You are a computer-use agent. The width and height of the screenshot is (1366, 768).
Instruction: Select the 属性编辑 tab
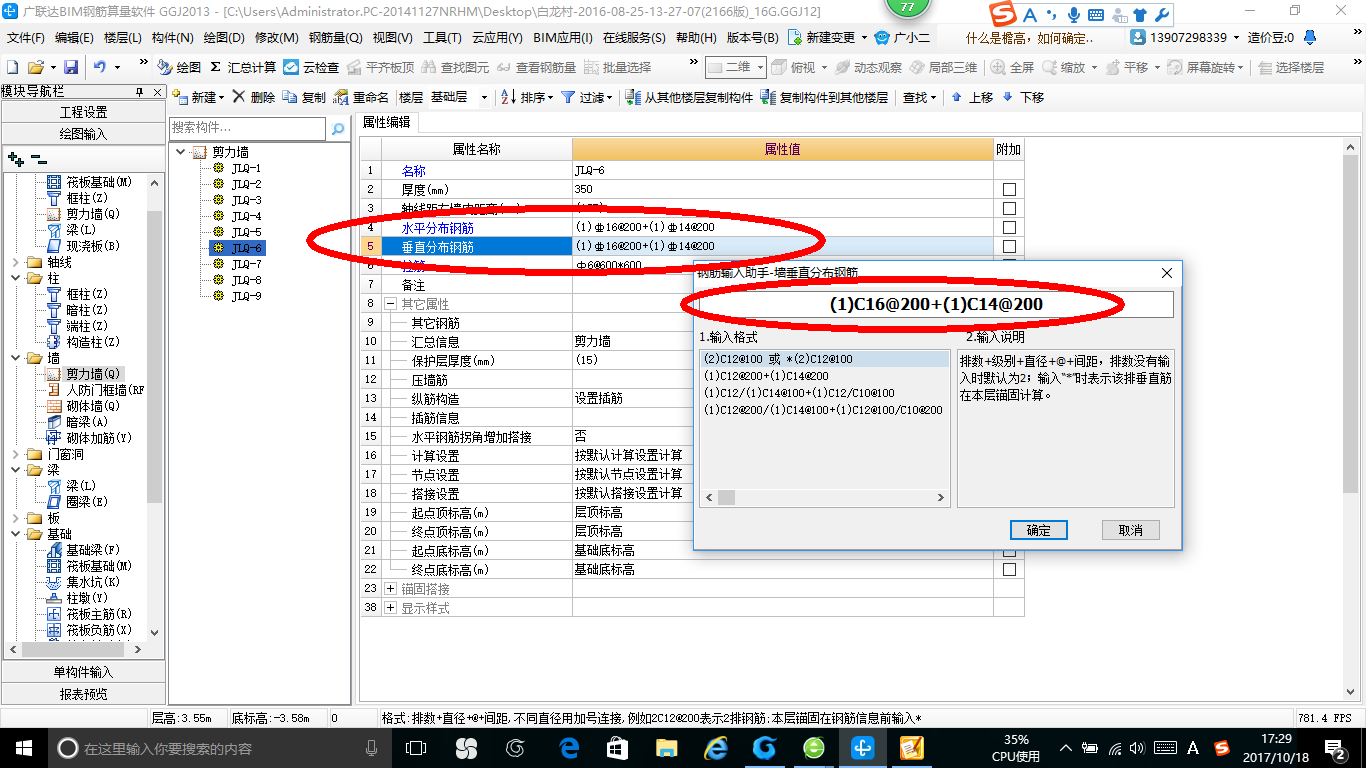(x=386, y=122)
